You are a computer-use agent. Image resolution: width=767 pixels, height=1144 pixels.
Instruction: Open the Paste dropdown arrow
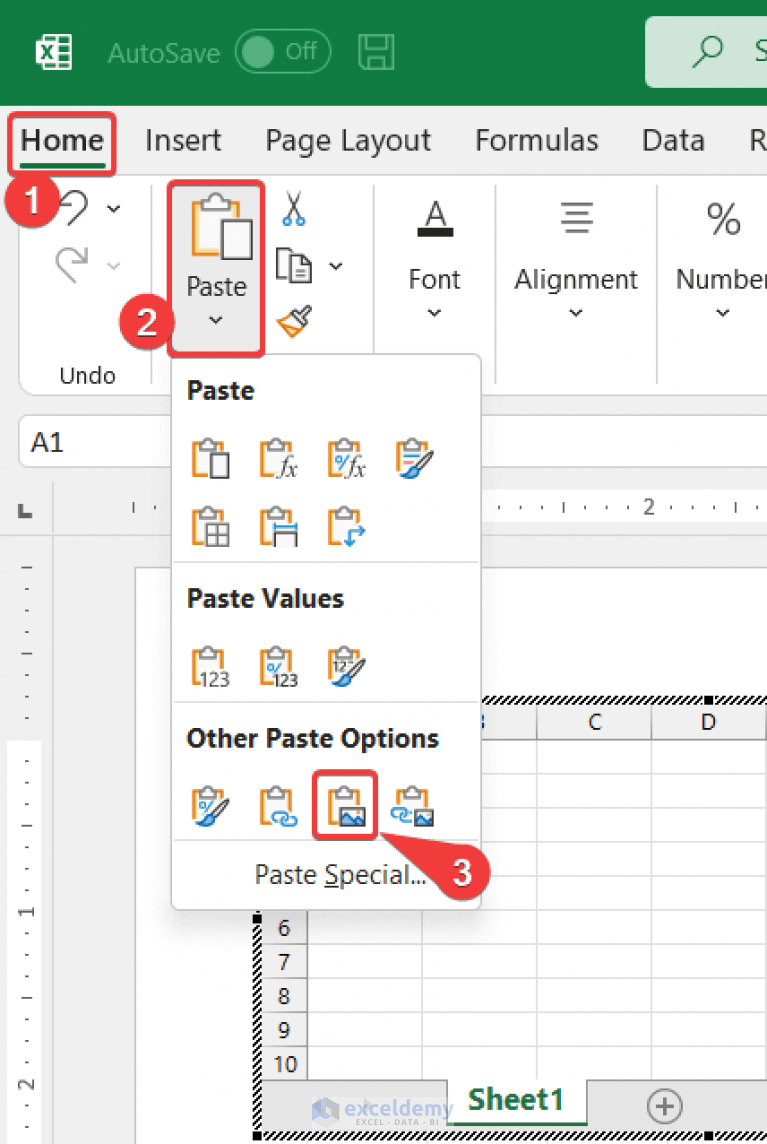(216, 320)
